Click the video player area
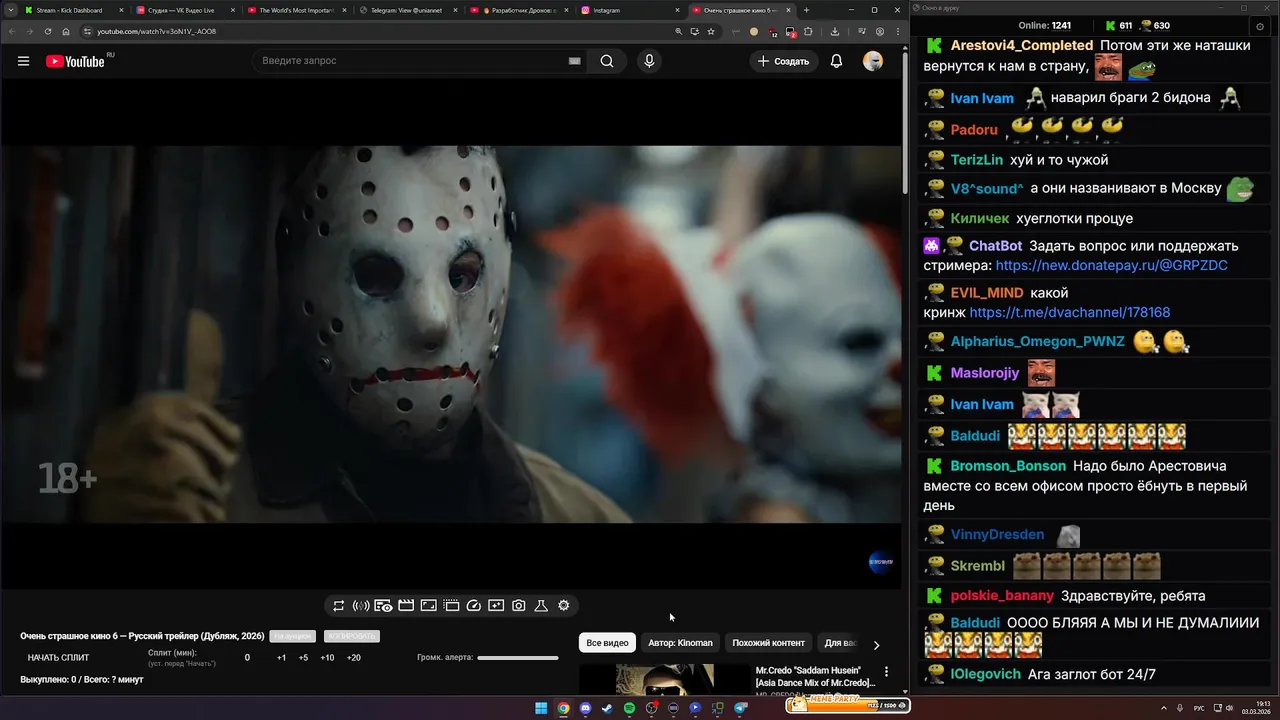 [450, 334]
